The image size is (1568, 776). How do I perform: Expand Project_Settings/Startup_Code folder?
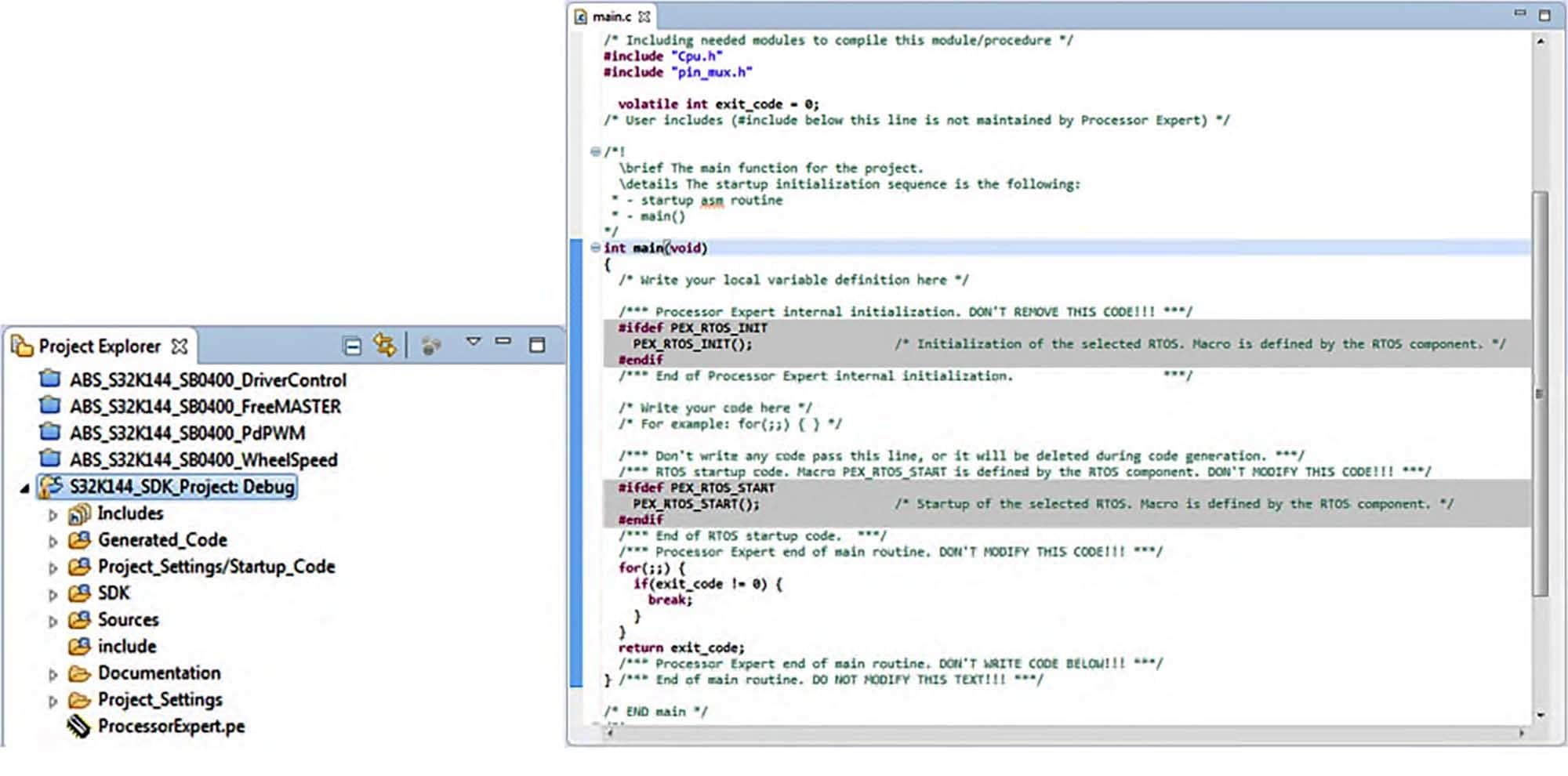[x=53, y=568]
